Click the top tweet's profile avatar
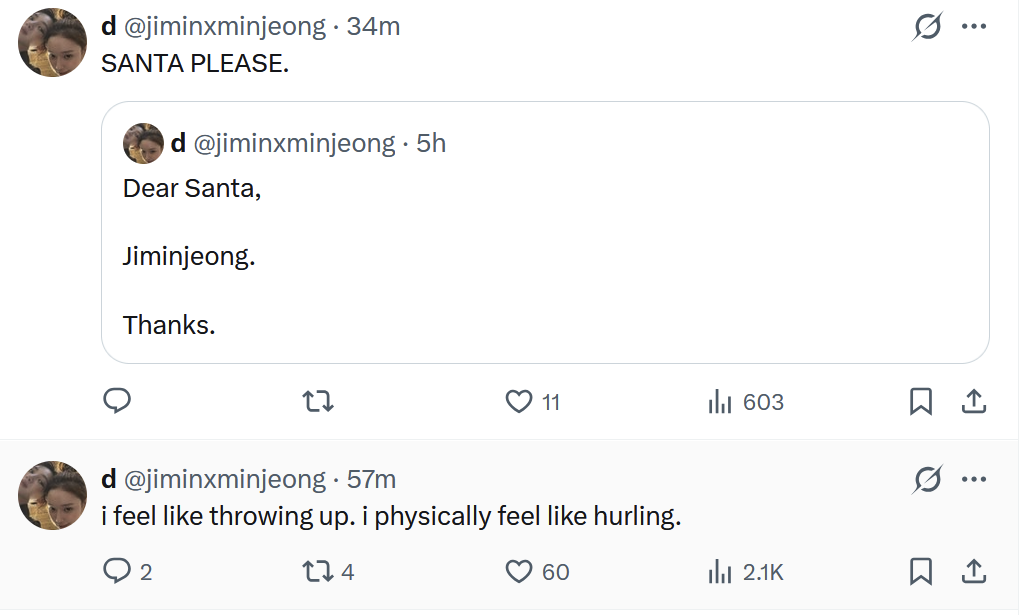 tap(54, 43)
